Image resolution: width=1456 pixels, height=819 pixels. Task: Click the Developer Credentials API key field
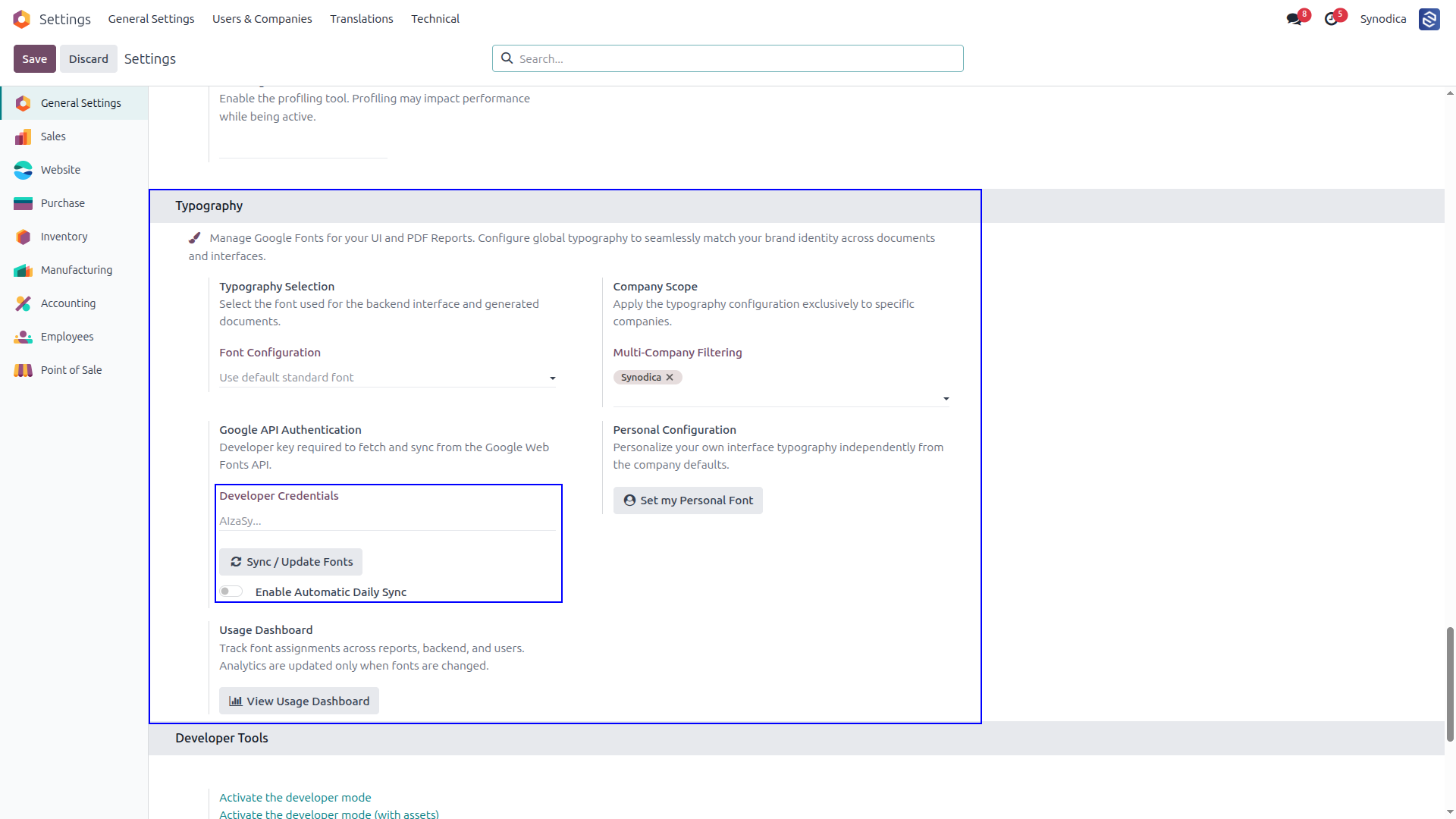click(x=388, y=521)
